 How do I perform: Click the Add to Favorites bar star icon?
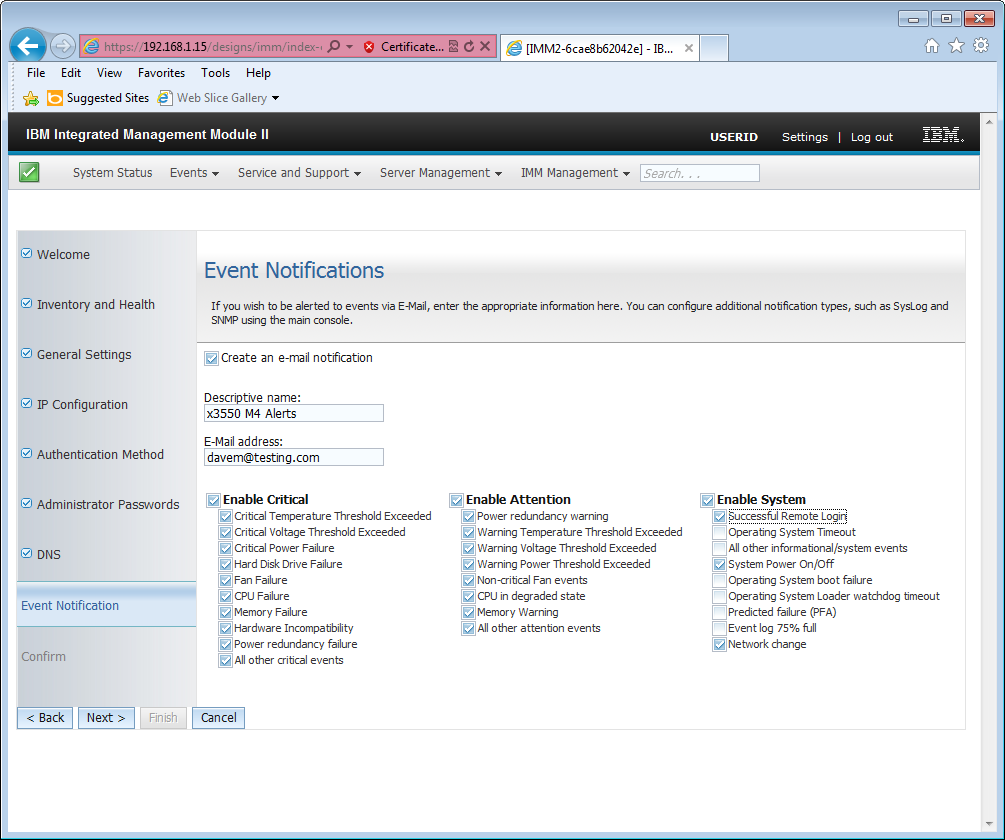[31, 98]
